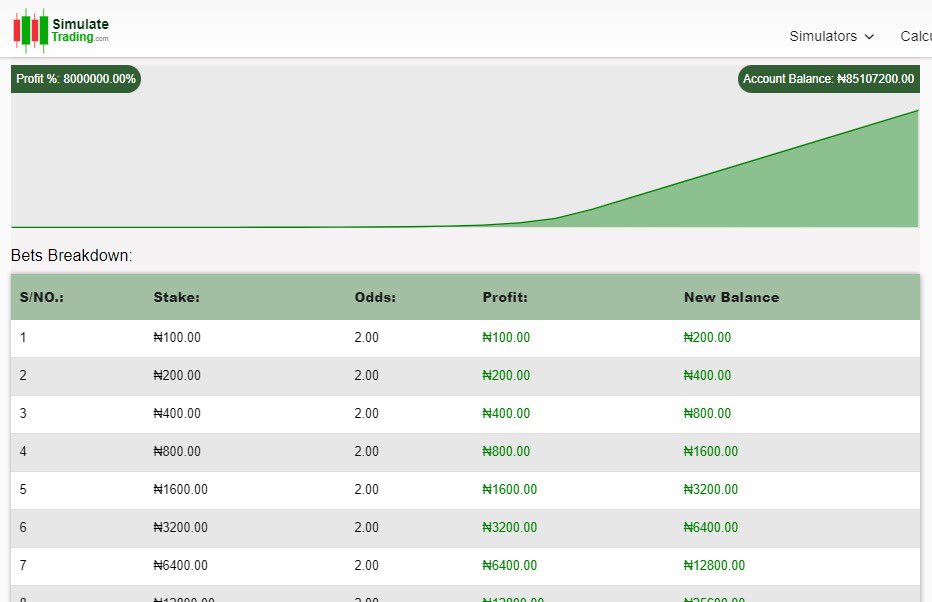Image resolution: width=932 pixels, height=602 pixels.
Task: Select the ₦200.00 stake in row 2
Action: tap(177, 376)
